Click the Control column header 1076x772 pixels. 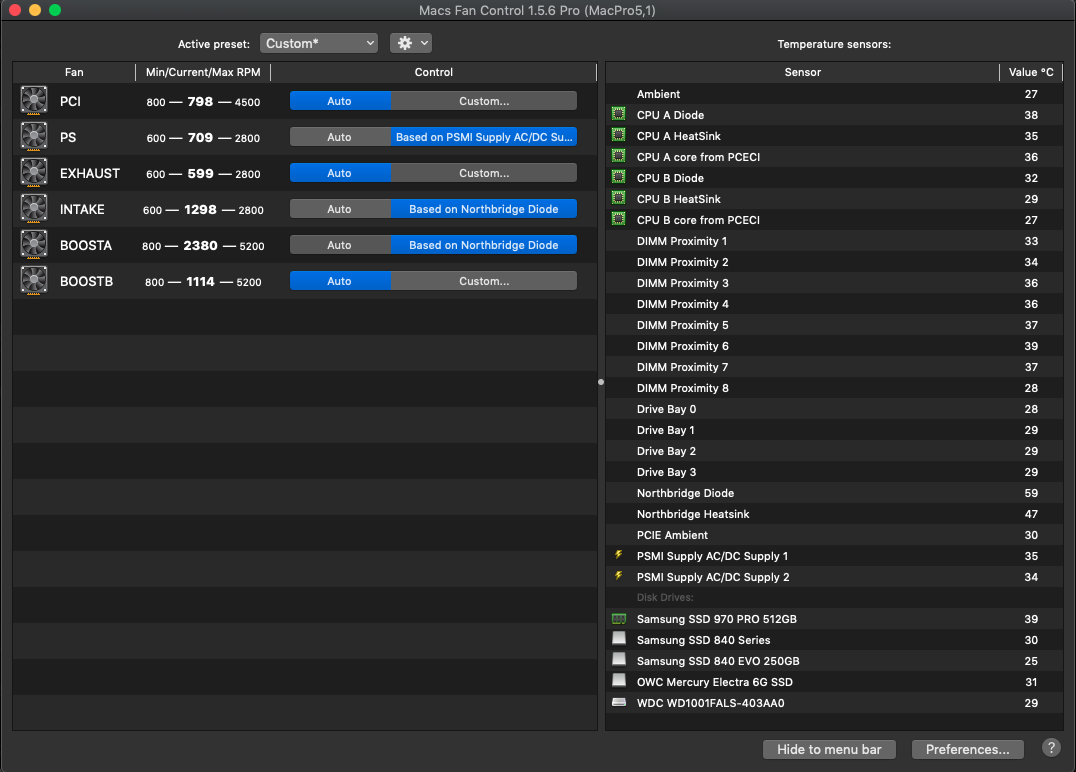pos(434,72)
